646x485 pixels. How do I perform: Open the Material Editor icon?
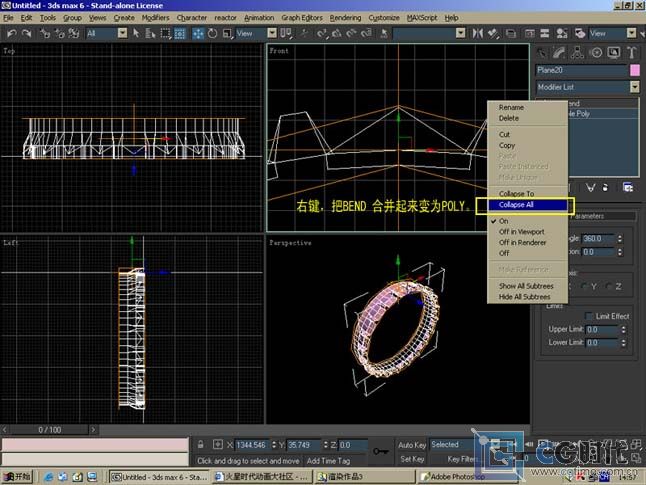click(x=562, y=33)
